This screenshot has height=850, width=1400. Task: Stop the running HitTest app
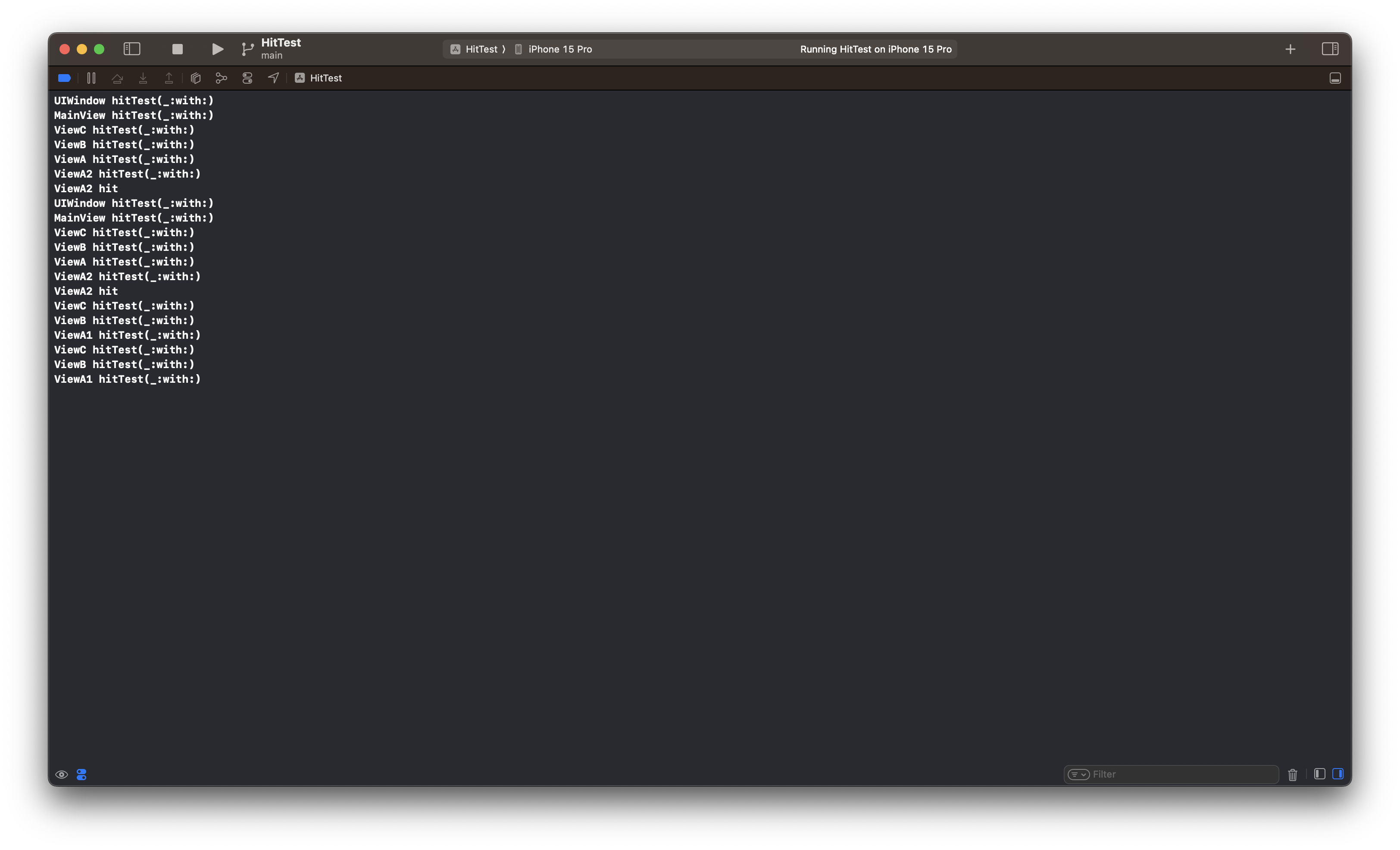click(177, 50)
